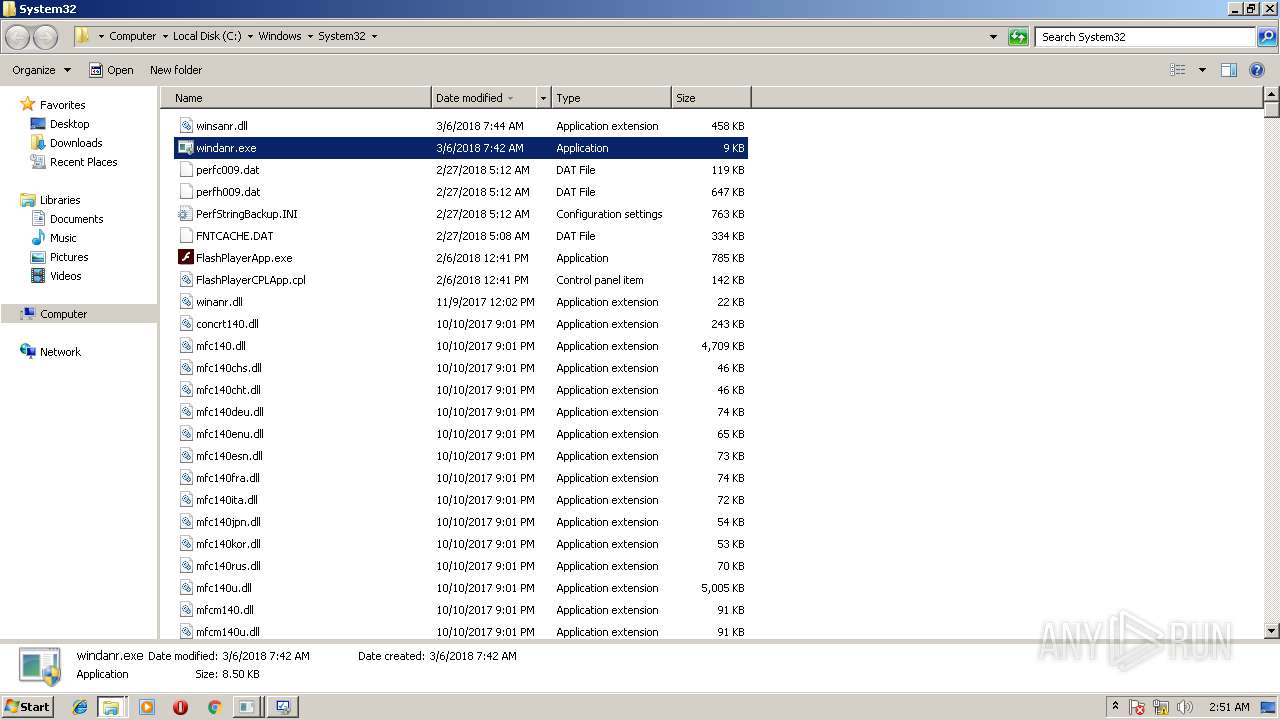
Task: Expand the Local Disk (C:) breadcrumb arrow
Action: (250, 37)
